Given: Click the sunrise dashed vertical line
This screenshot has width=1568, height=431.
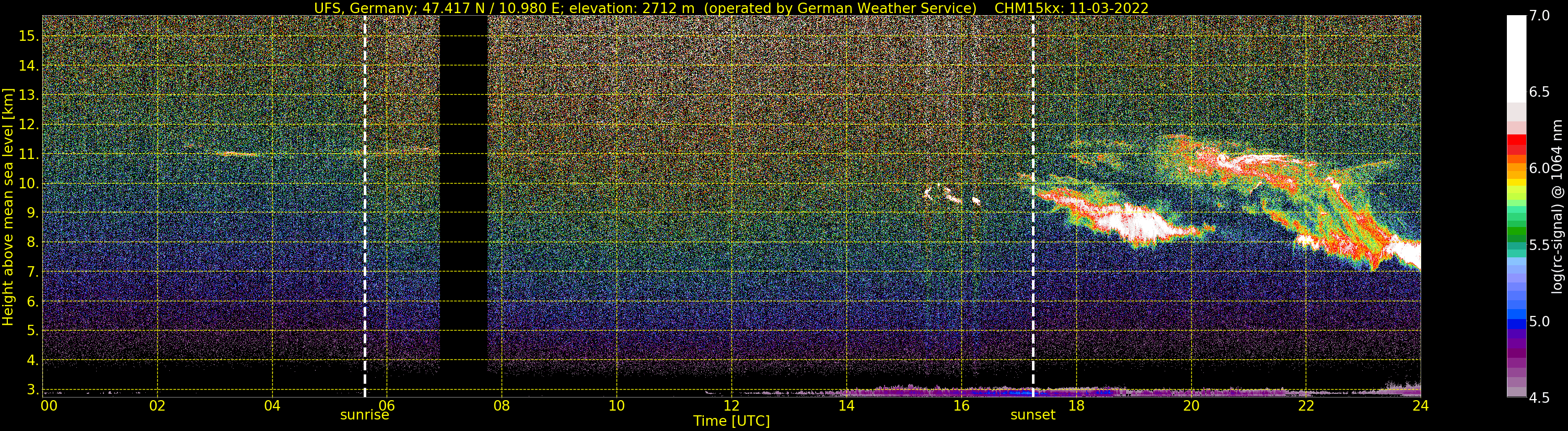Looking at the screenshot, I should [365, 206].
